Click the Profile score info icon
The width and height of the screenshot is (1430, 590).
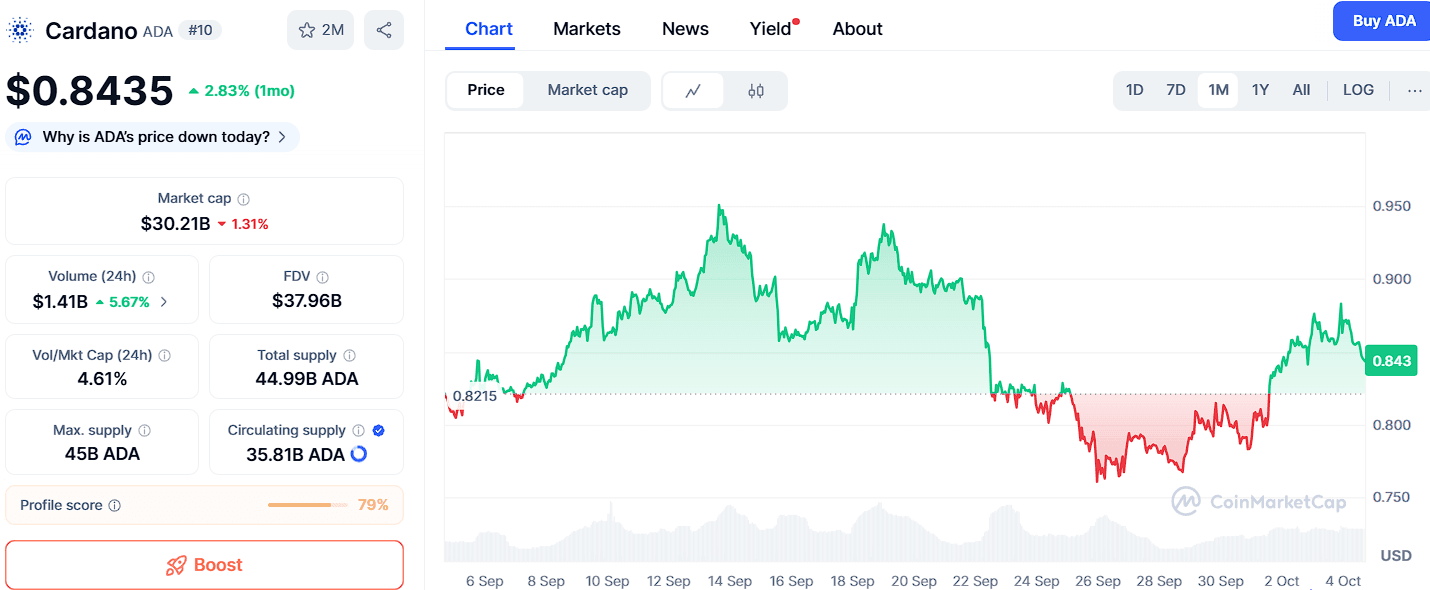tap(115, 506)
